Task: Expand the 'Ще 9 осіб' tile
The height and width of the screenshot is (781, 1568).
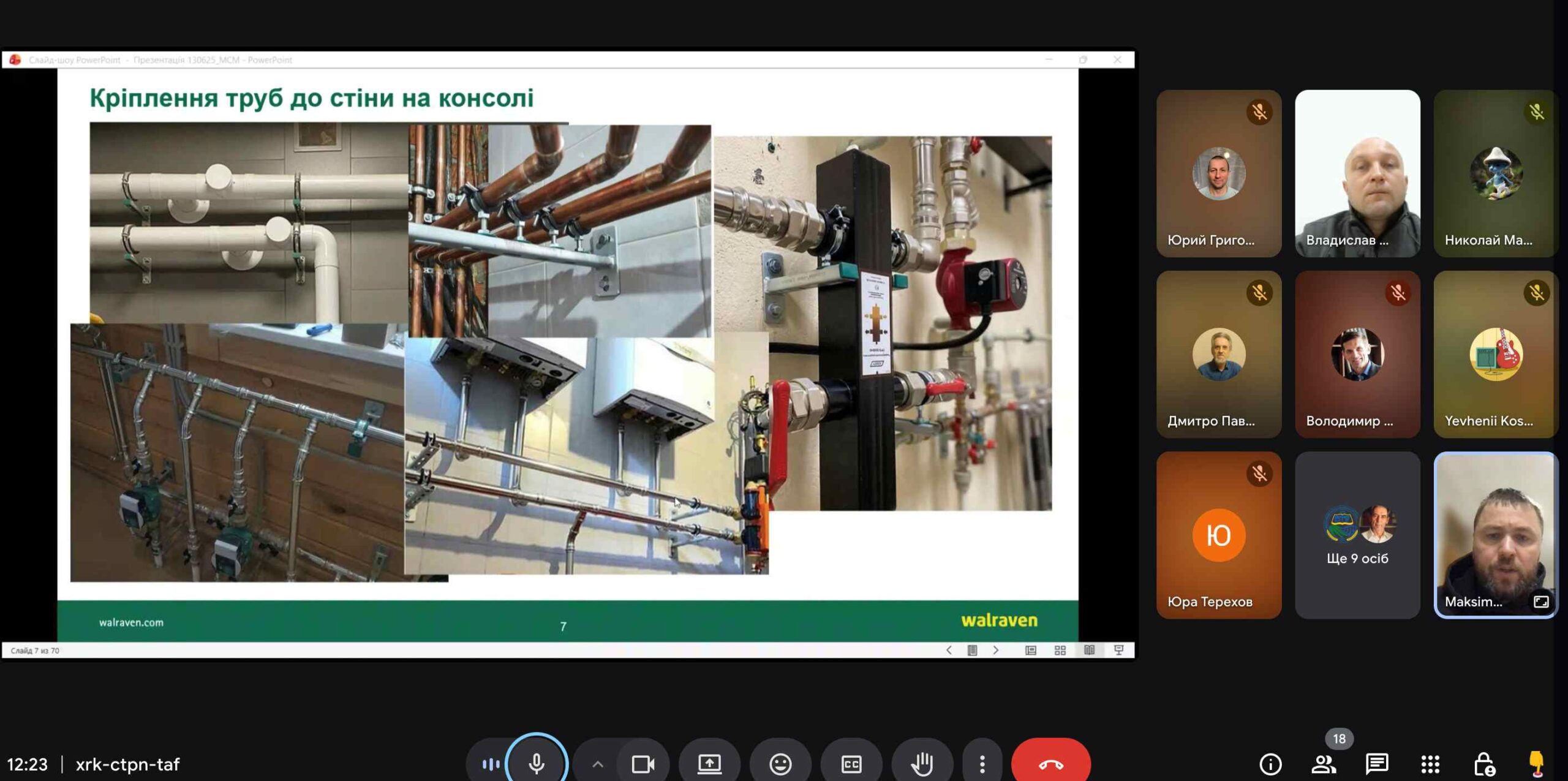Action: [1357, 535]
